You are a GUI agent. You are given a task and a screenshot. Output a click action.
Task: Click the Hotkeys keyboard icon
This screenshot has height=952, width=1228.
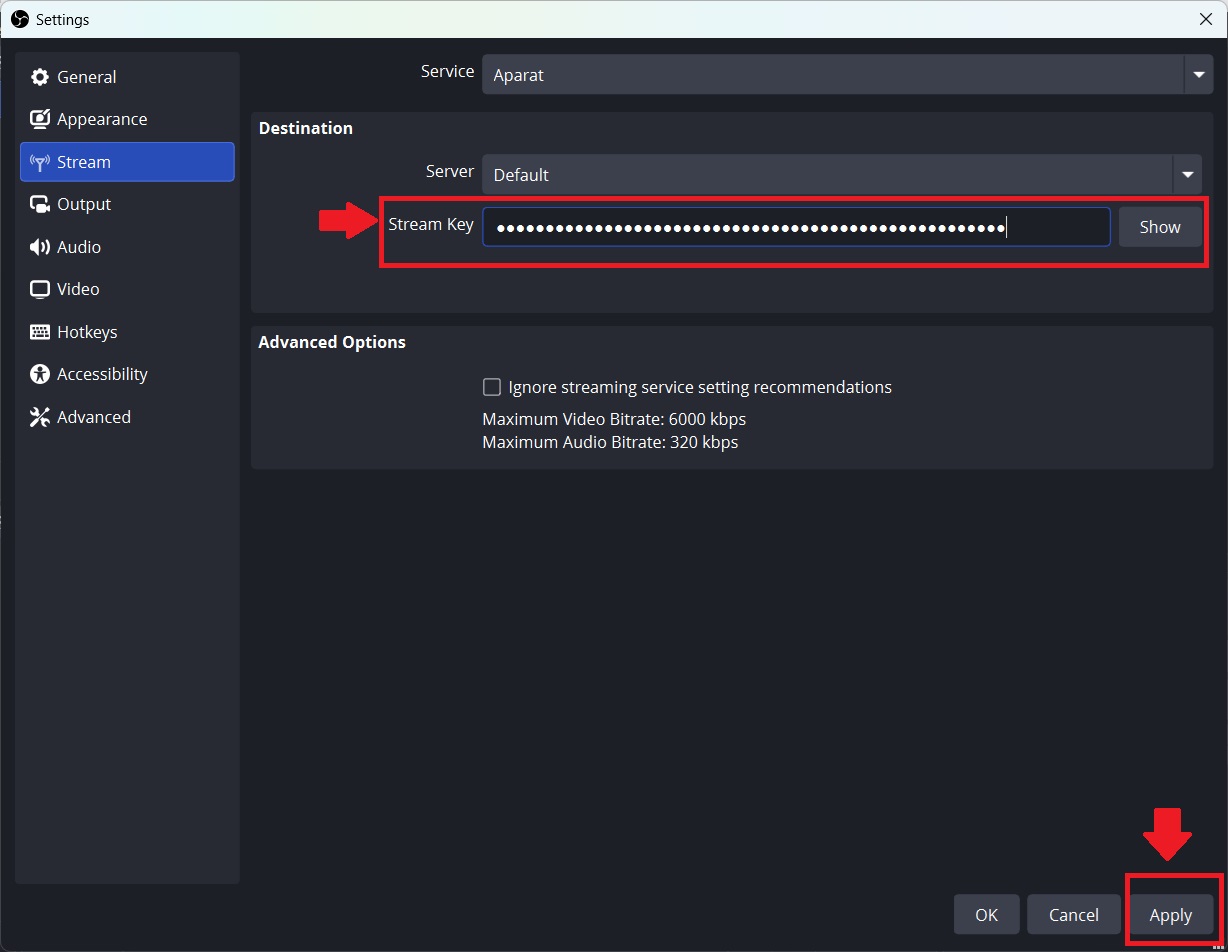40,332
